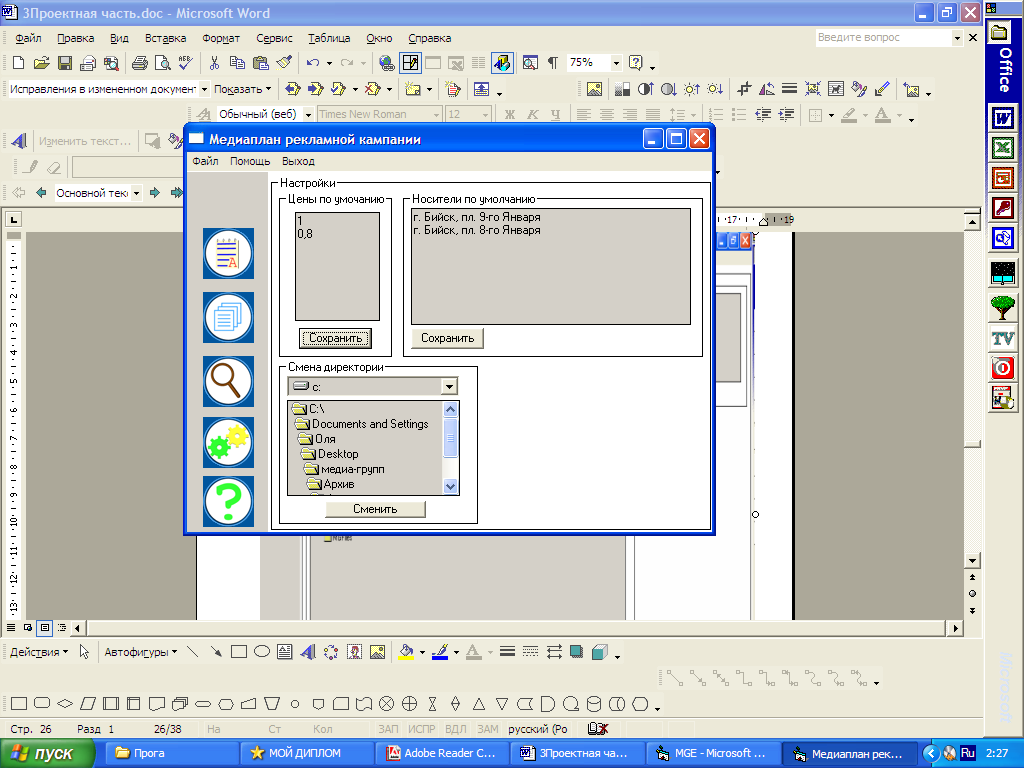Click the Сменить button
Screen dimensions: 1024x768
point(375,509)
